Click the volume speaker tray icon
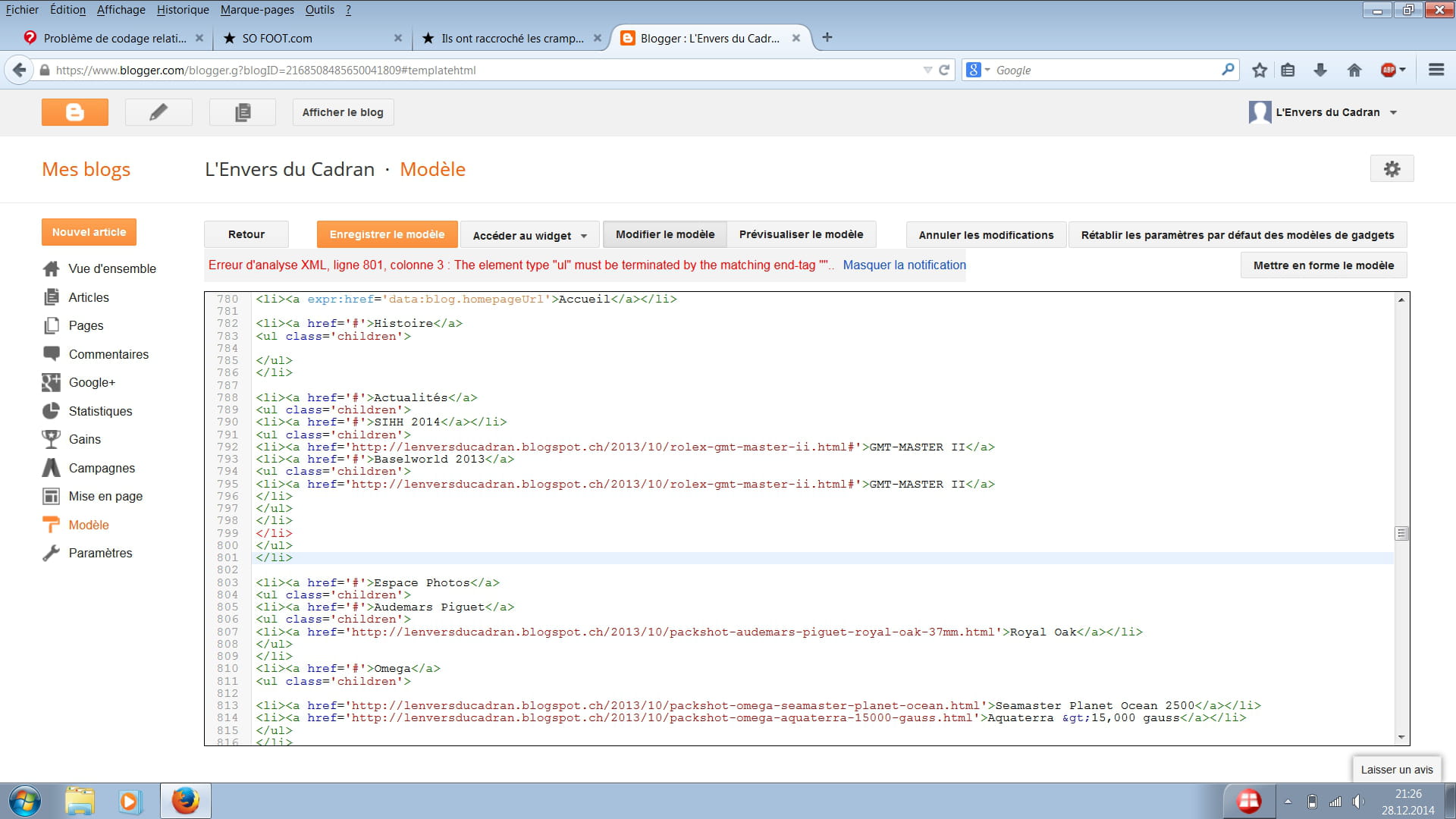The image size is (1456, 819). [1358, 802]
